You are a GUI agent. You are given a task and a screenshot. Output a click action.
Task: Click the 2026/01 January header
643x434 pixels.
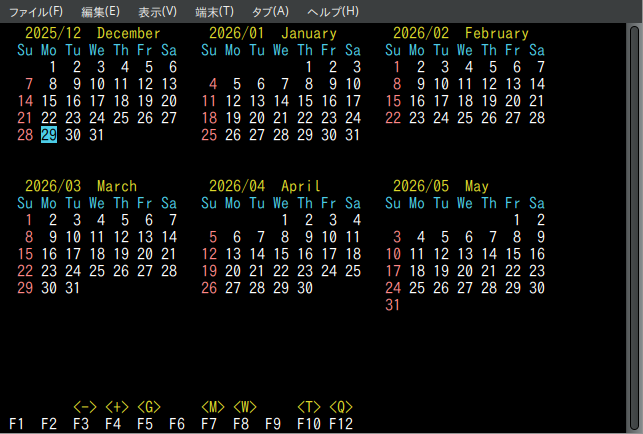tap(273, 33)
